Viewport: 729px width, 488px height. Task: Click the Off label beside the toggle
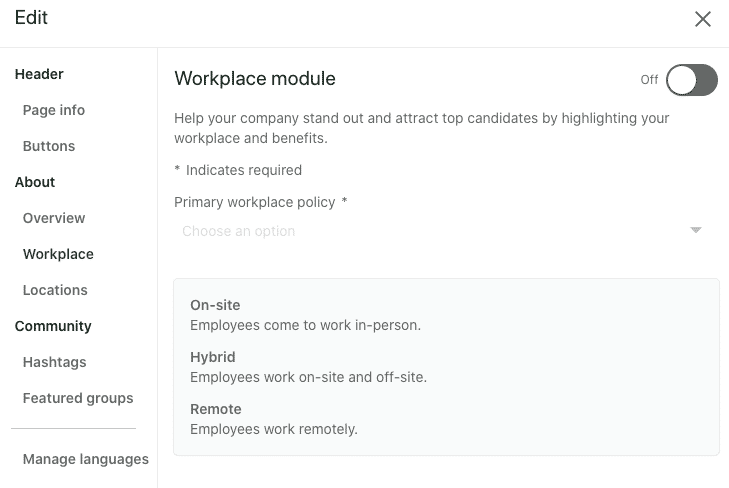(x=649, y=80)
